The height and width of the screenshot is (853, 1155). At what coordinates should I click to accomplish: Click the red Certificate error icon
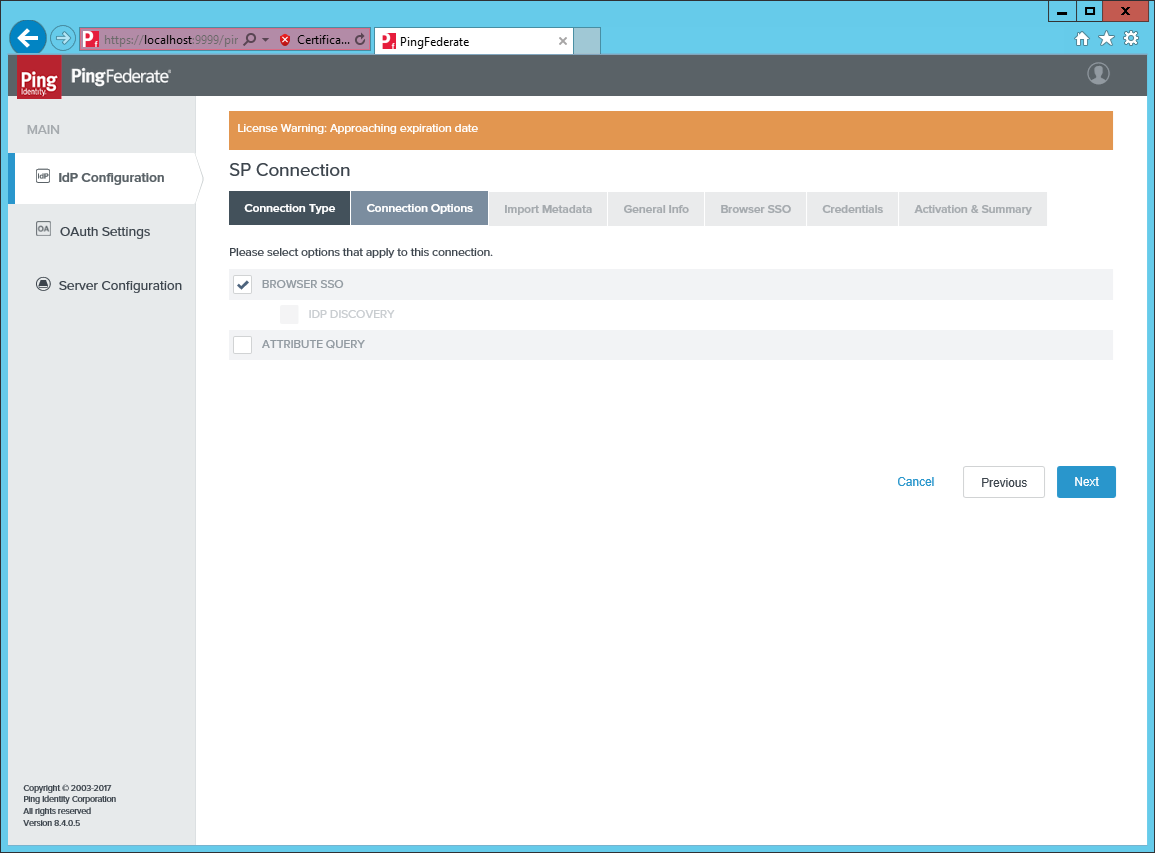(285, 40)
